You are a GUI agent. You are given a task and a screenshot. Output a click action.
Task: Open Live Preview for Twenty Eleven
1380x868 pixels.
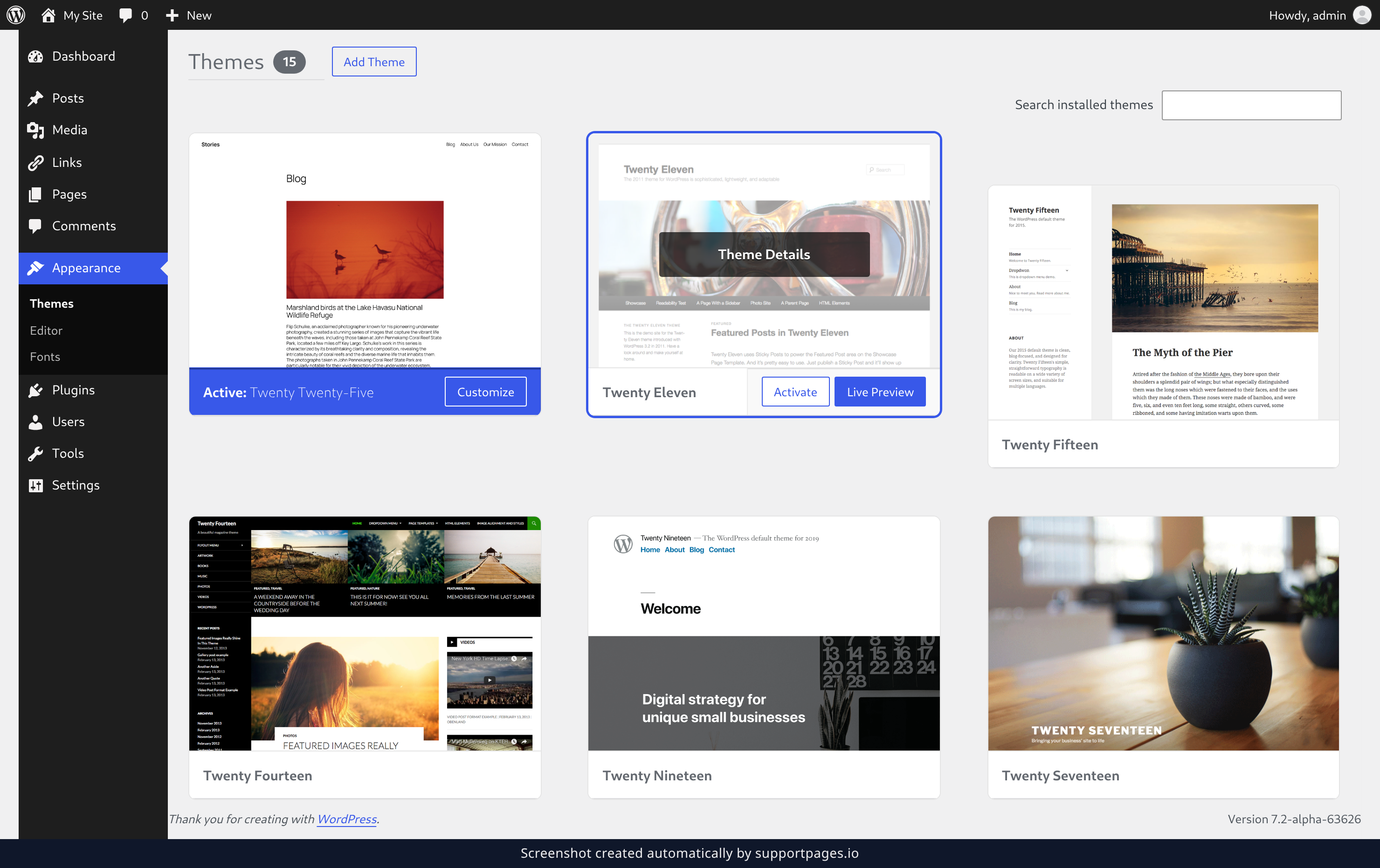880,392
